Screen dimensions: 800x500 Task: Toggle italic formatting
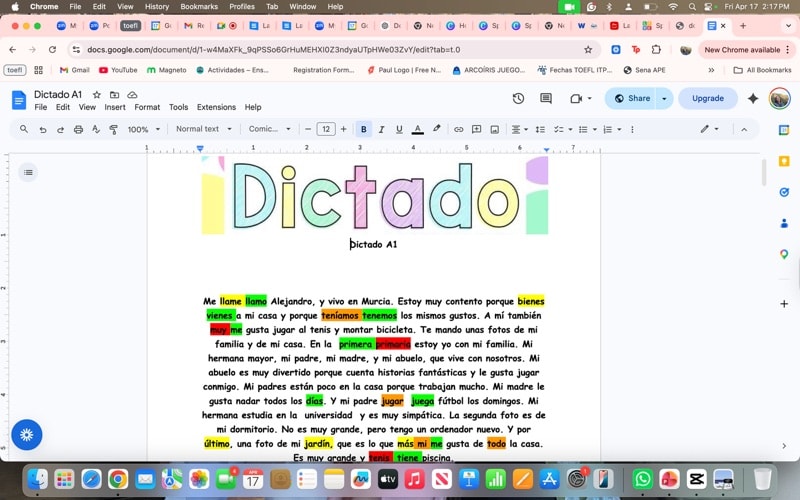tap(381, 129)
